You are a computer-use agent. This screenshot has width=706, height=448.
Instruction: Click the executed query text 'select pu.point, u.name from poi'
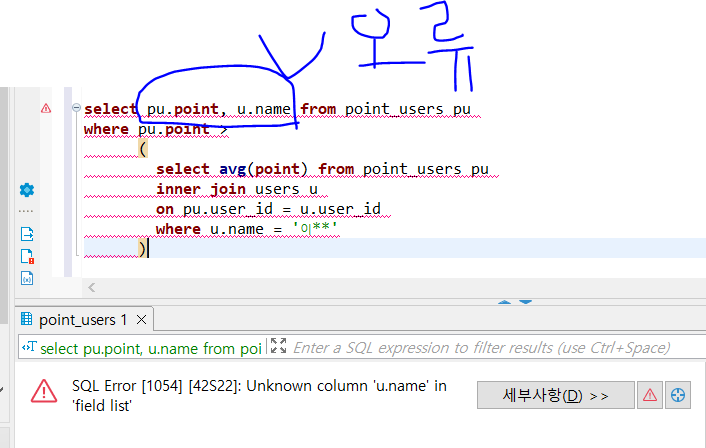click(151, 348)
